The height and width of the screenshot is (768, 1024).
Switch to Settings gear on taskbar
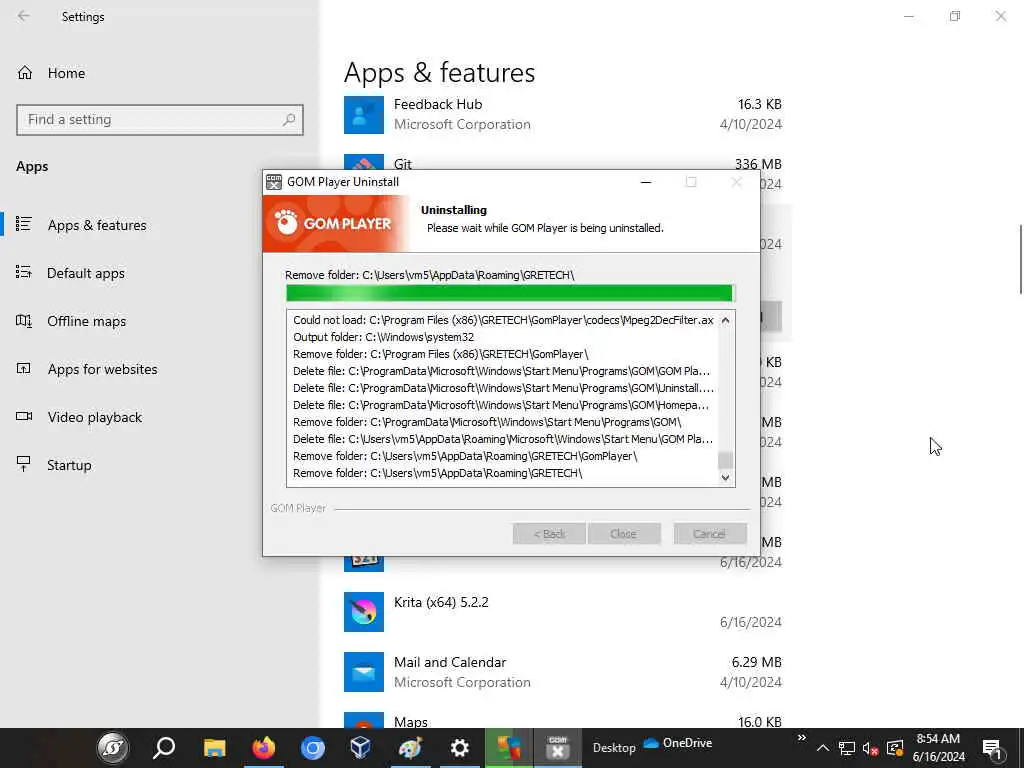(x=460, y=748)
